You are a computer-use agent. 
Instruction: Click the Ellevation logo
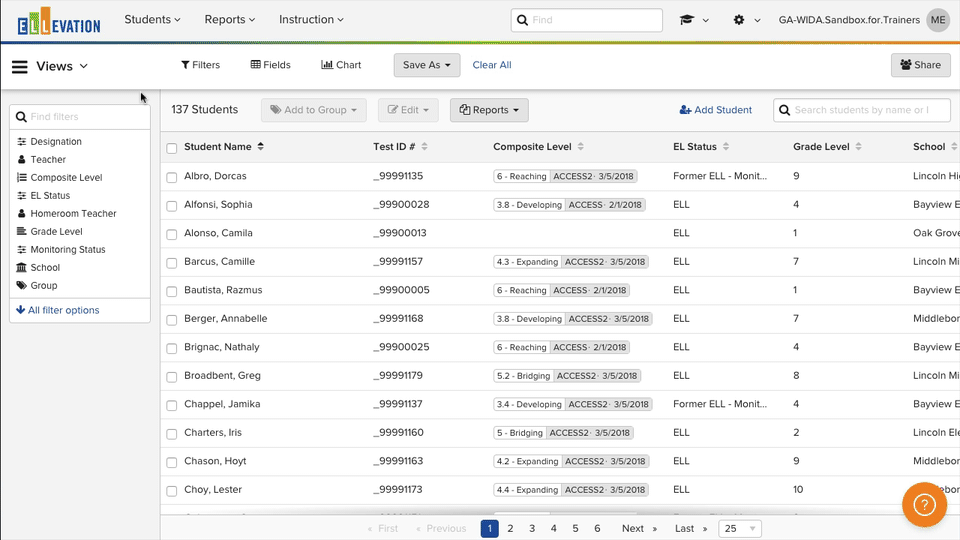[x=59, y=21]
